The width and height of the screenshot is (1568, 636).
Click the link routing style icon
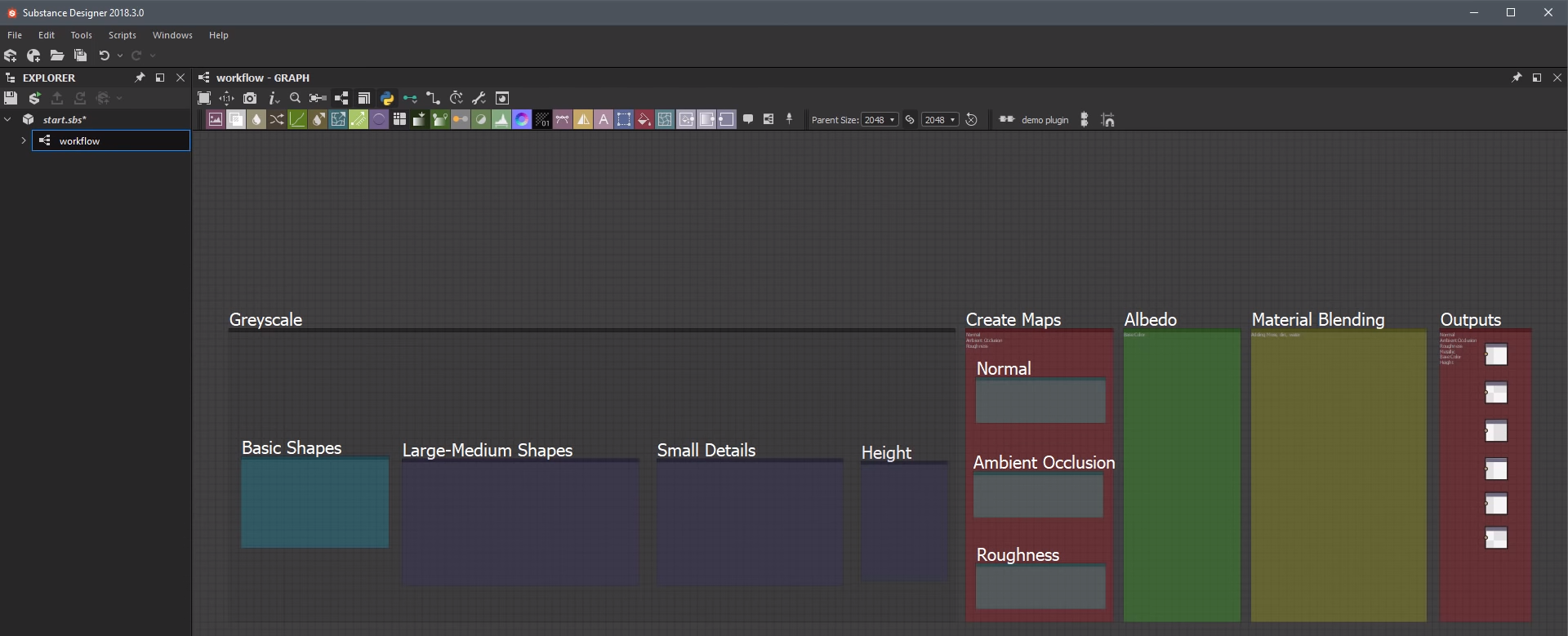433,98
